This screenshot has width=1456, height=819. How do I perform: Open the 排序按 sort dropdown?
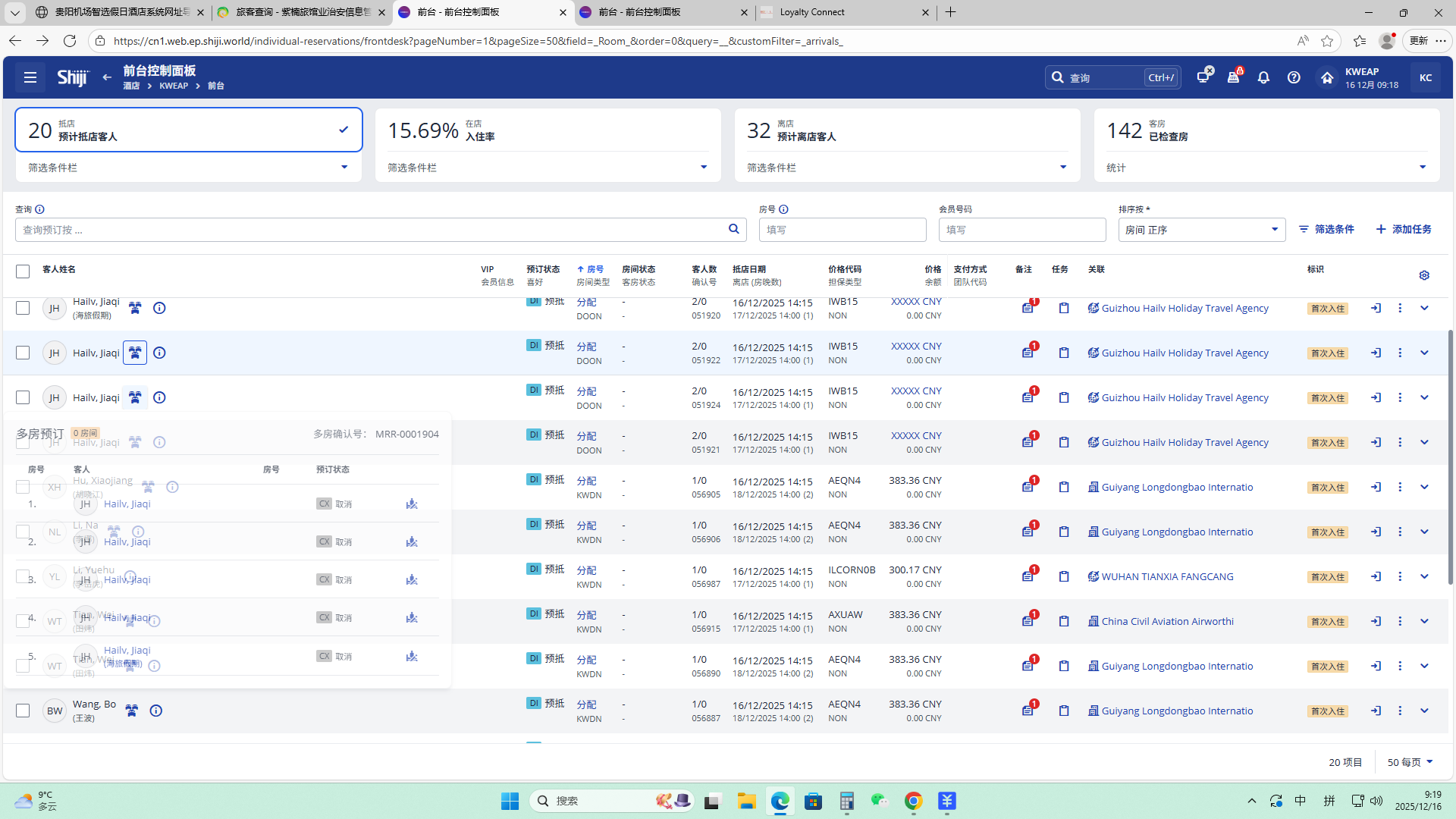(1201, 230)
